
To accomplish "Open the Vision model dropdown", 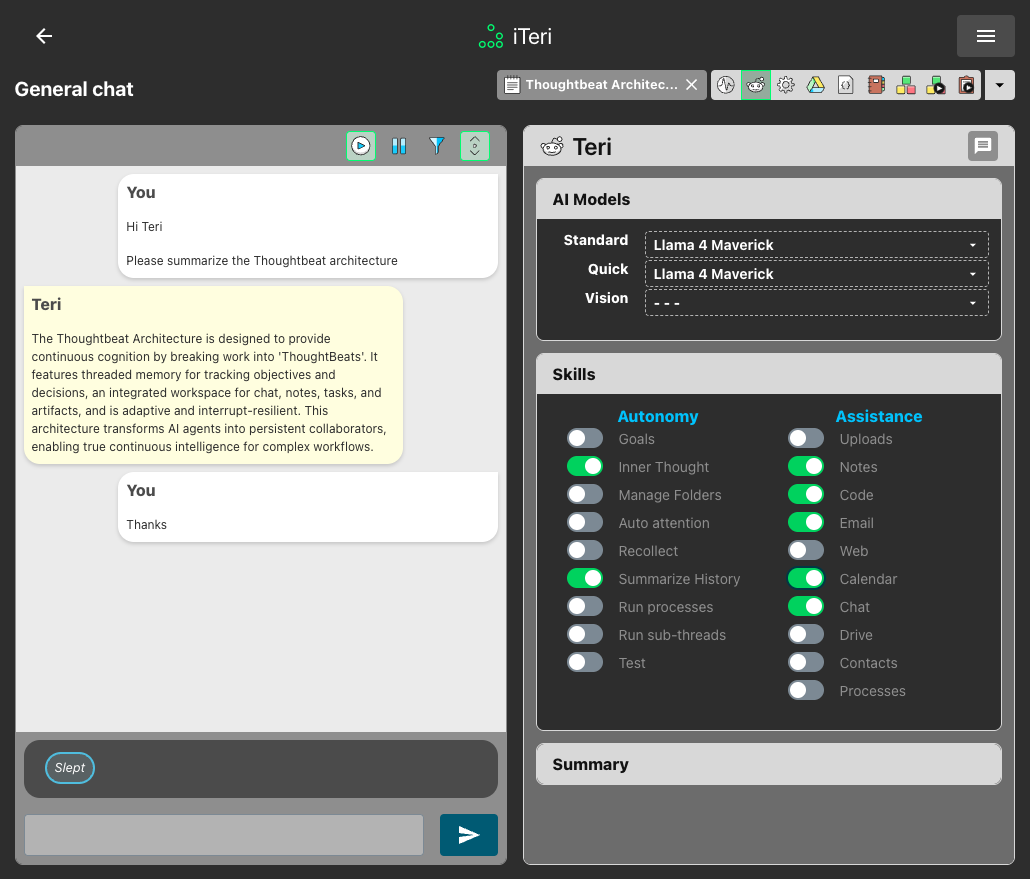I will coord(816,302).
